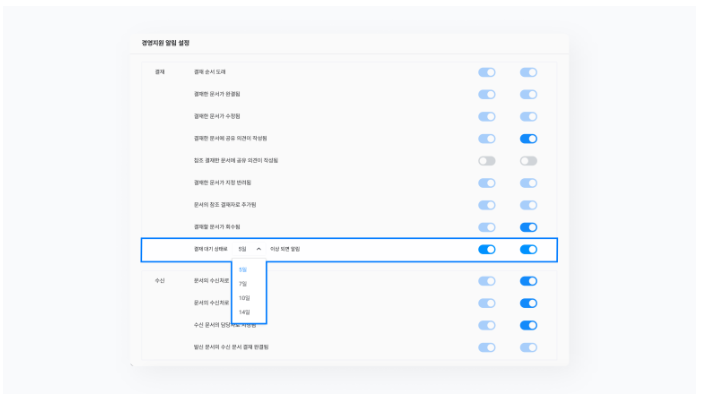Select 5일 in the dropdown list
This screenshot has width=701, height=396.
tap(243, 270)
